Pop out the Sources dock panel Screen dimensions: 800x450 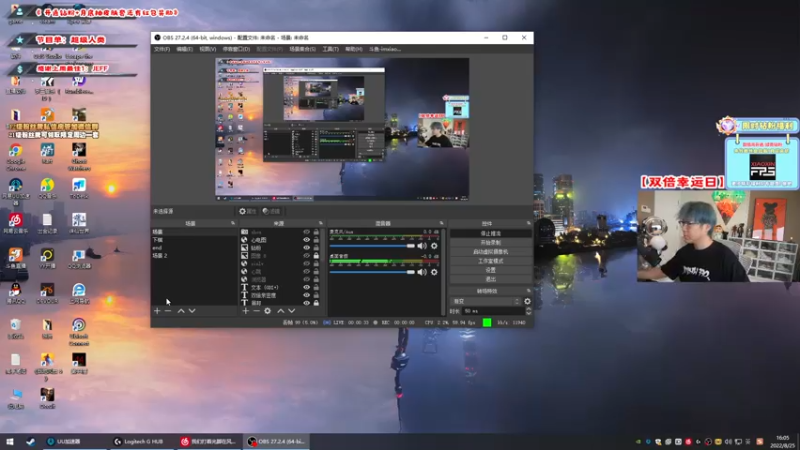321,223
